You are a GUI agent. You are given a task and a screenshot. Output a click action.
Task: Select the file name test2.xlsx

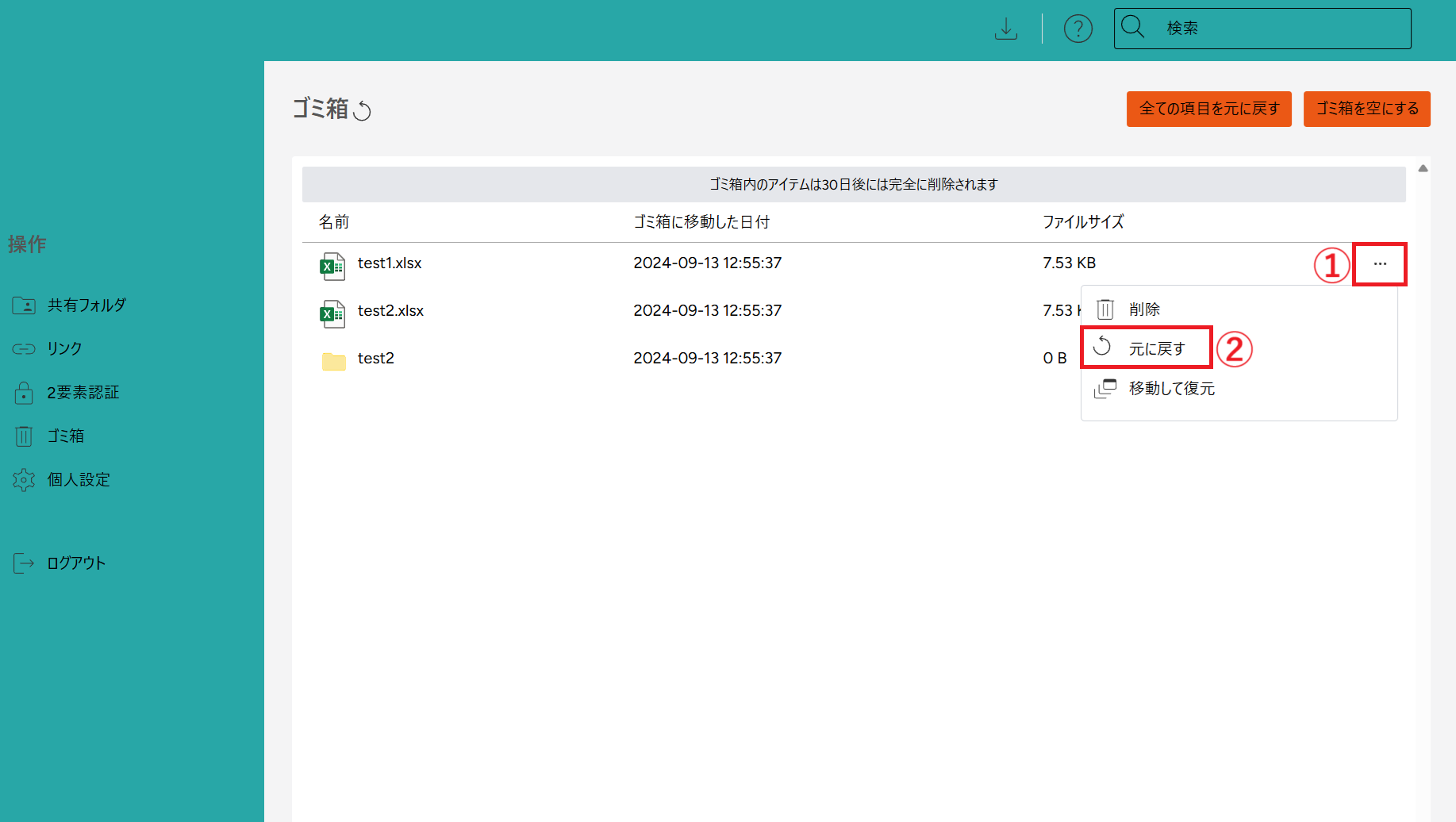(x=390, y=310)
